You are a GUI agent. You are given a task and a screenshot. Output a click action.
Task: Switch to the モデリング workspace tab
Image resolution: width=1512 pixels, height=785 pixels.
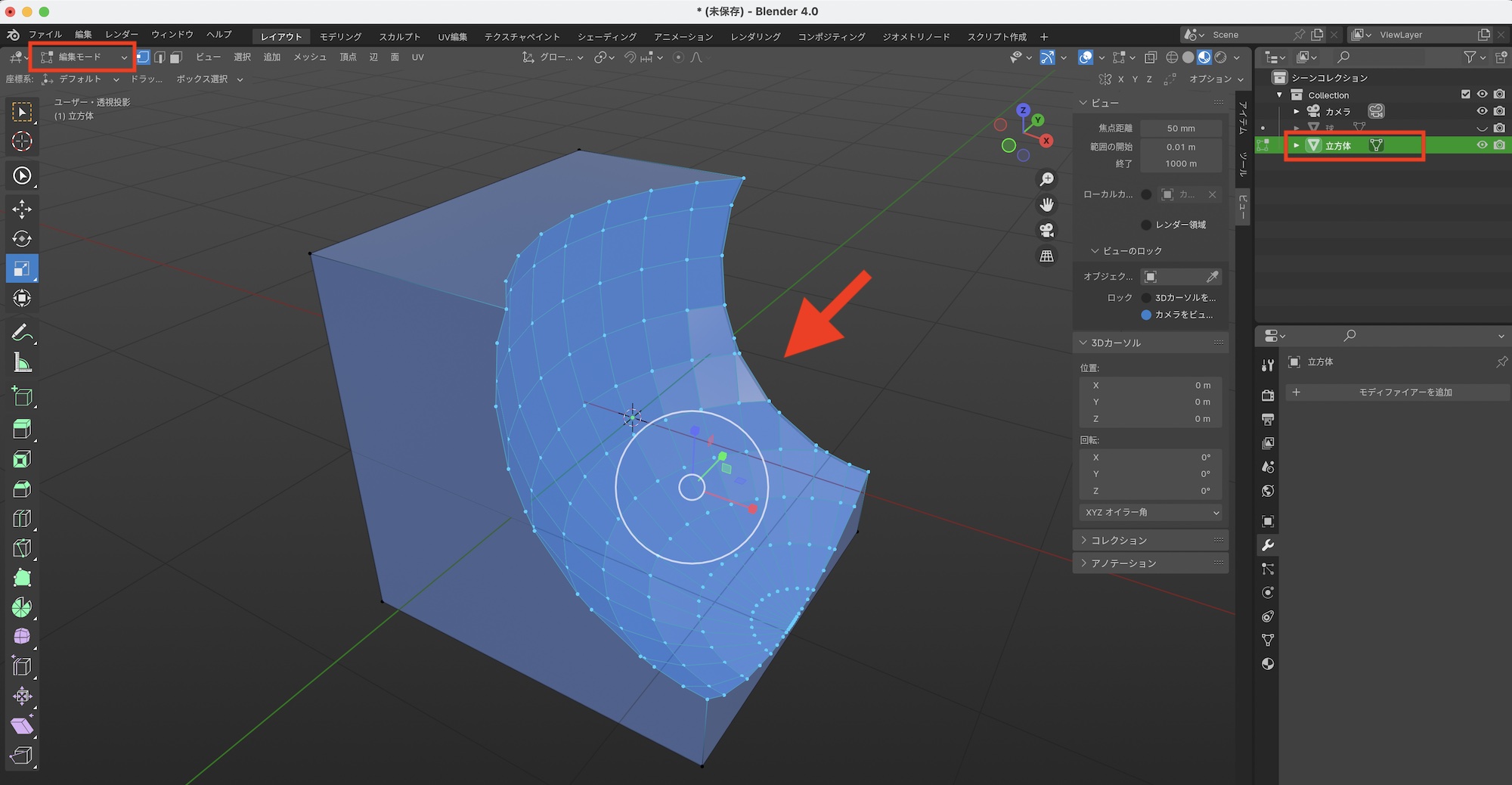pyautogui.click(x=340, y=36)
